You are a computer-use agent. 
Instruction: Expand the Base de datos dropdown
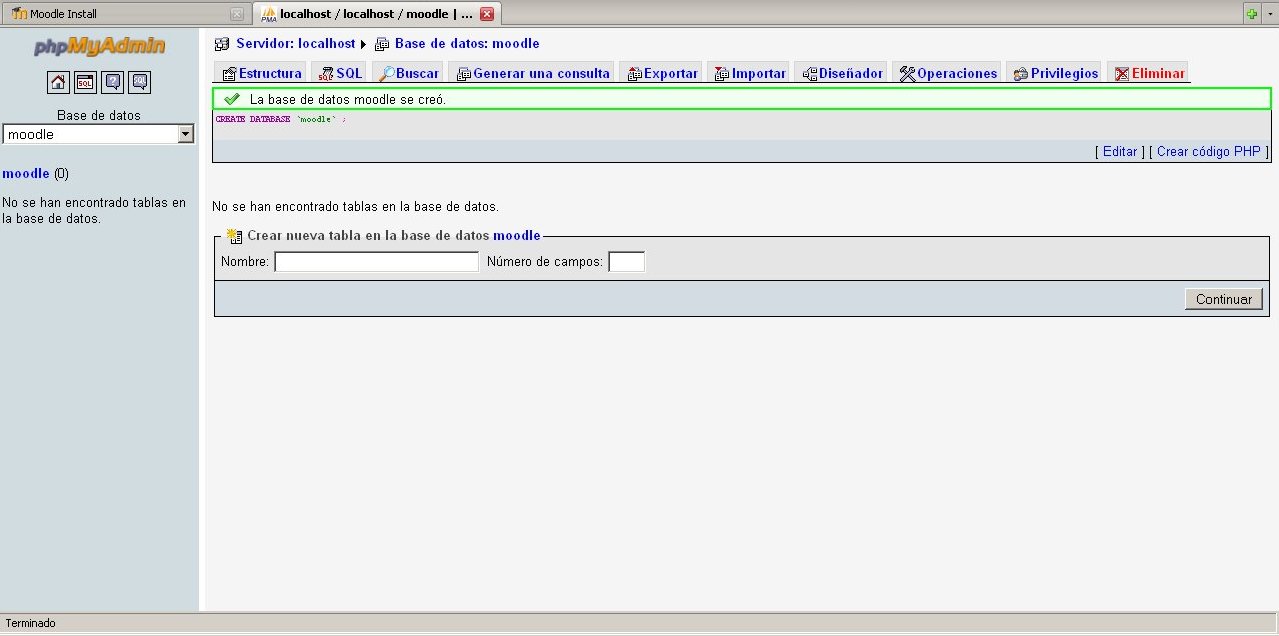tap(185, 134)
